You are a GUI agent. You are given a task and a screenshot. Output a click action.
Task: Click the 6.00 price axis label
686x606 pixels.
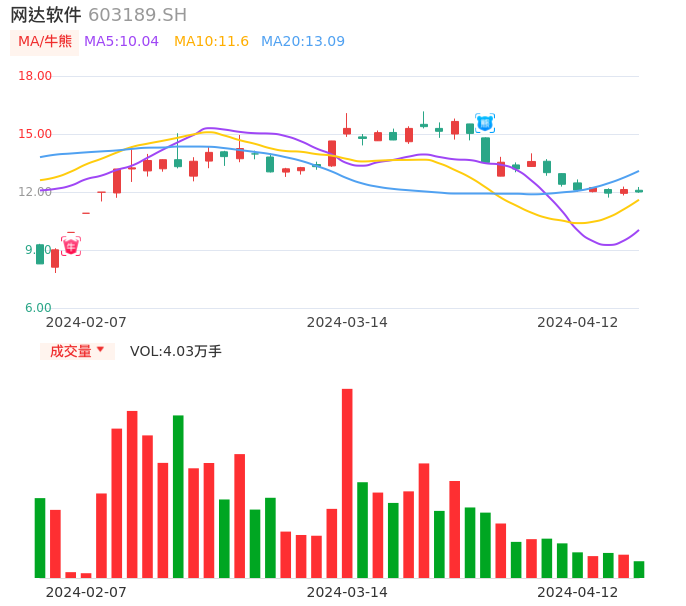coord(38,308)
